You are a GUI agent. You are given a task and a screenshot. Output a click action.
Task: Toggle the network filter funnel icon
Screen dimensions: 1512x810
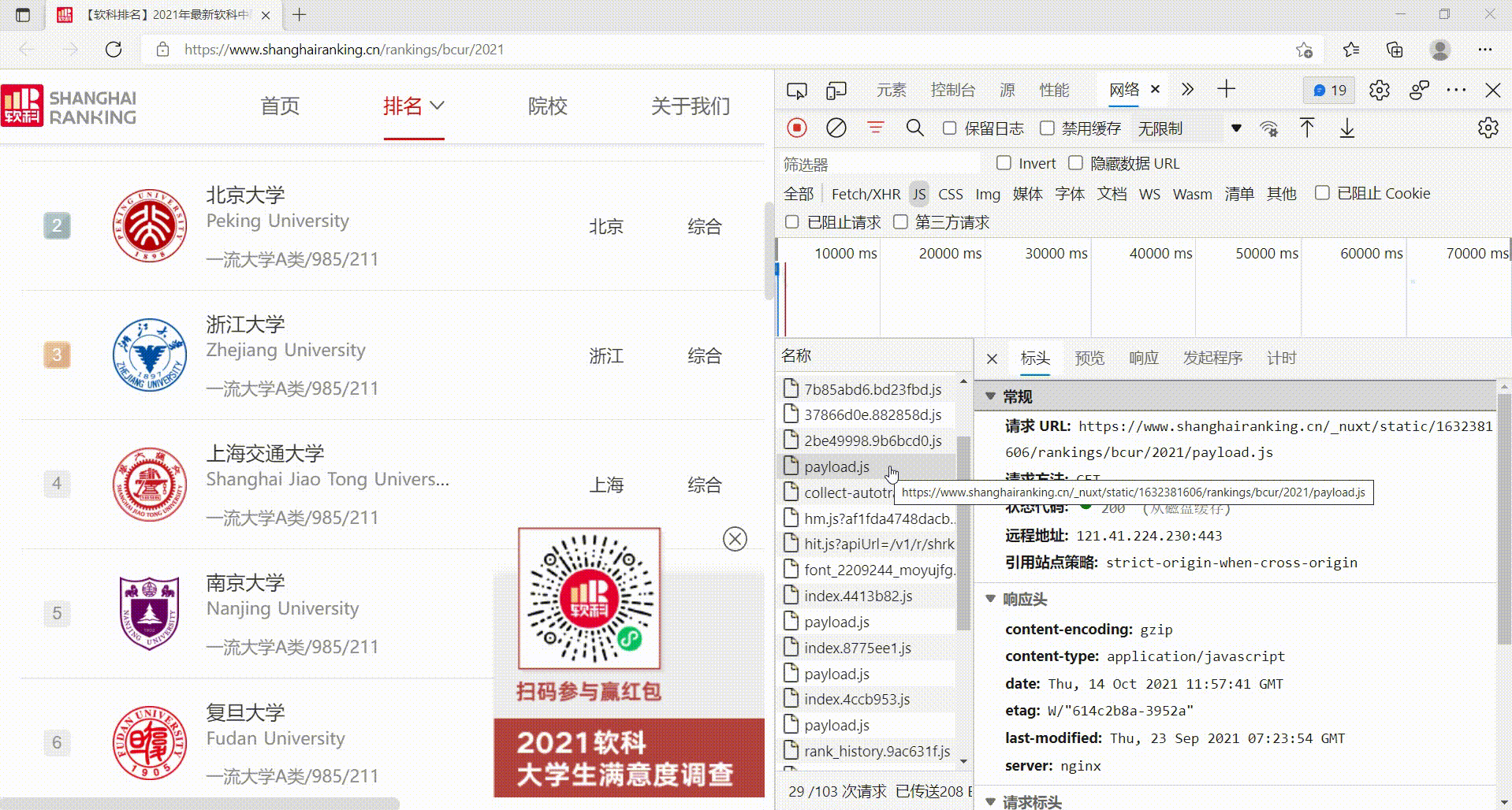coord(875,128)
